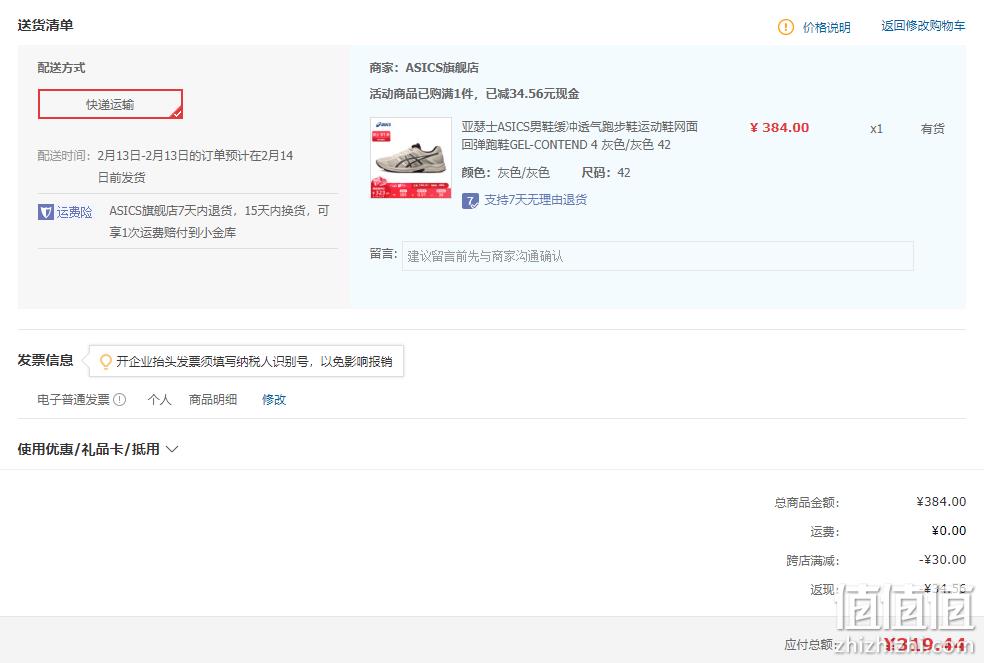Click 返回修改购物车 to edit the cart

pyautogui.click(x=923, y=26)
